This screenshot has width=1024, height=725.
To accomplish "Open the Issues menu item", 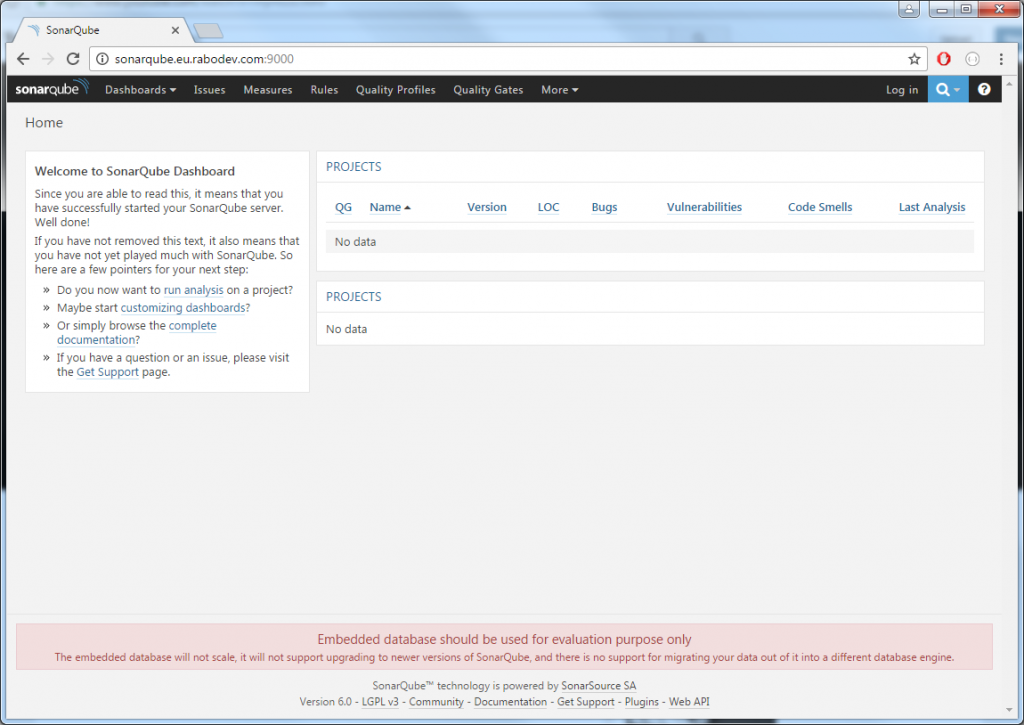I will (x=209, y=89).
